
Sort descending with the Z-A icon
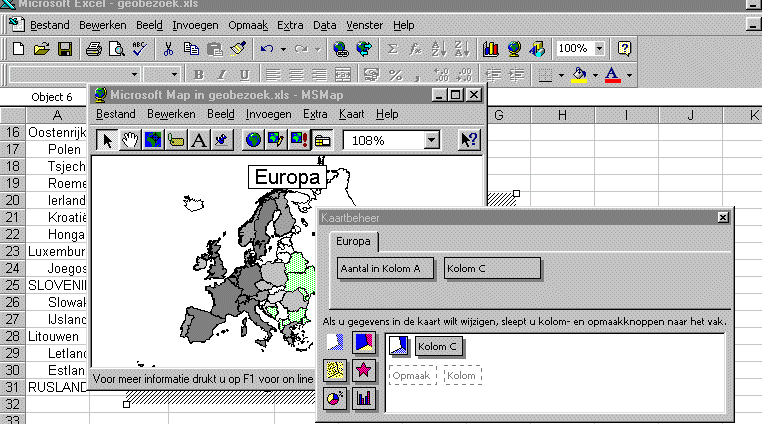(x=462, y=49)
